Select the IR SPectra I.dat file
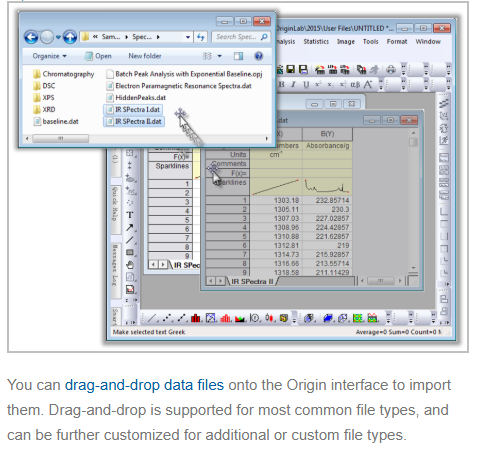480x470 pixels. coord(133,110)
